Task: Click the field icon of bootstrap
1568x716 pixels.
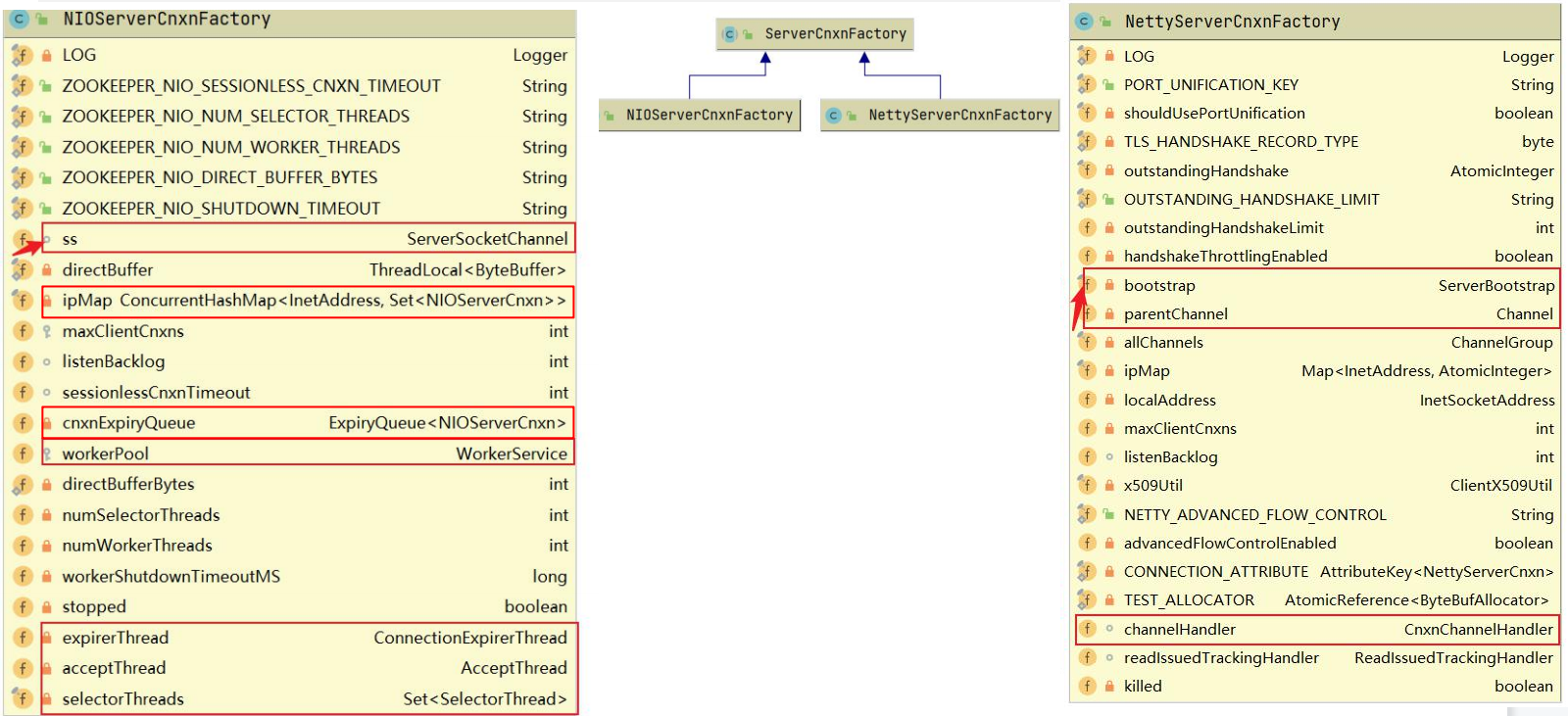Action: click(1087, 285)
